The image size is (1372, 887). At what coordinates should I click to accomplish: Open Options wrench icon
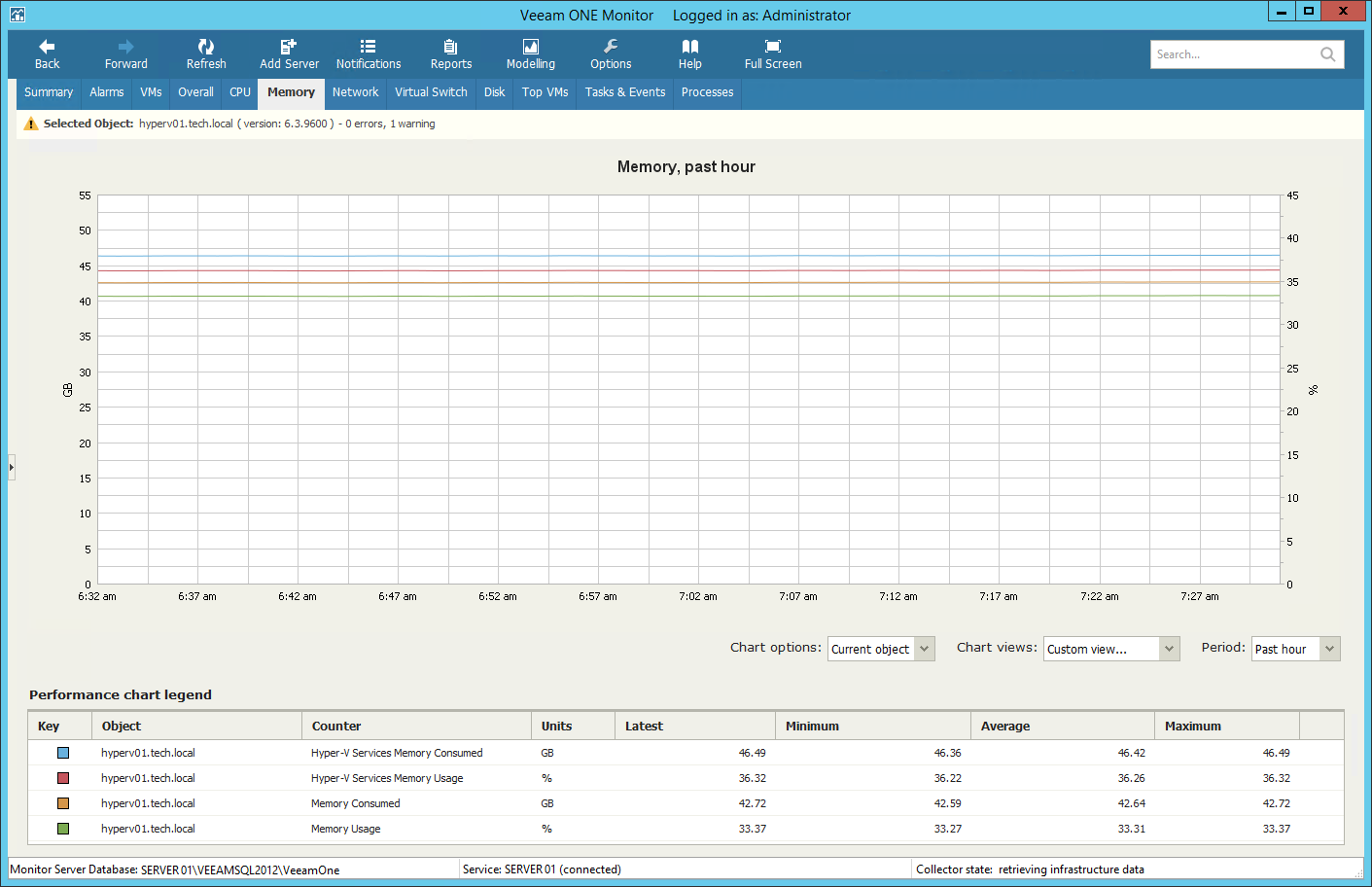coord(611,47)
